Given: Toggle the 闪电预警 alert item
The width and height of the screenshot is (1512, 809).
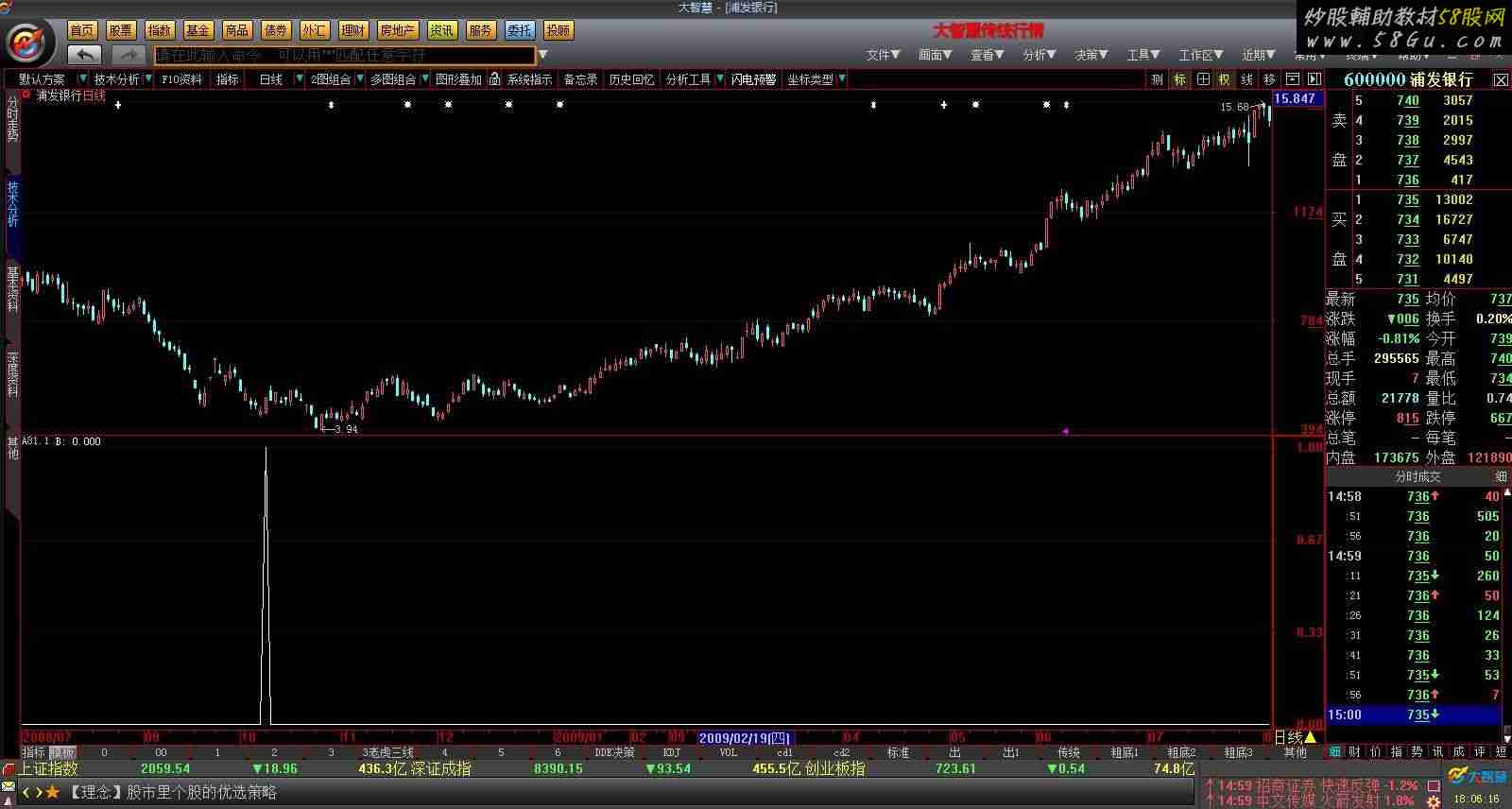Looking at the screenshot, I should (753, 79).
